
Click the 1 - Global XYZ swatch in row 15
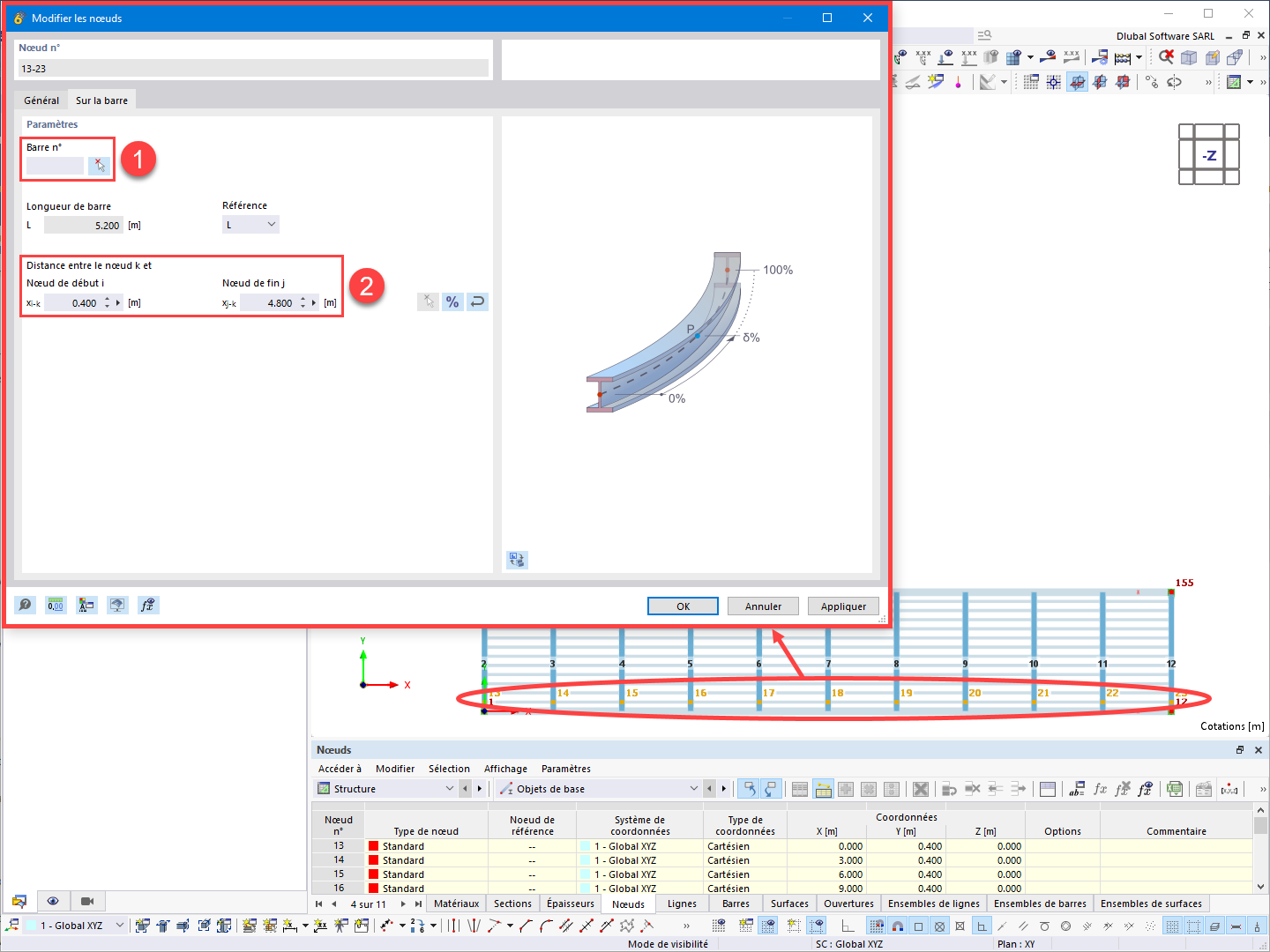click(585, 874)
